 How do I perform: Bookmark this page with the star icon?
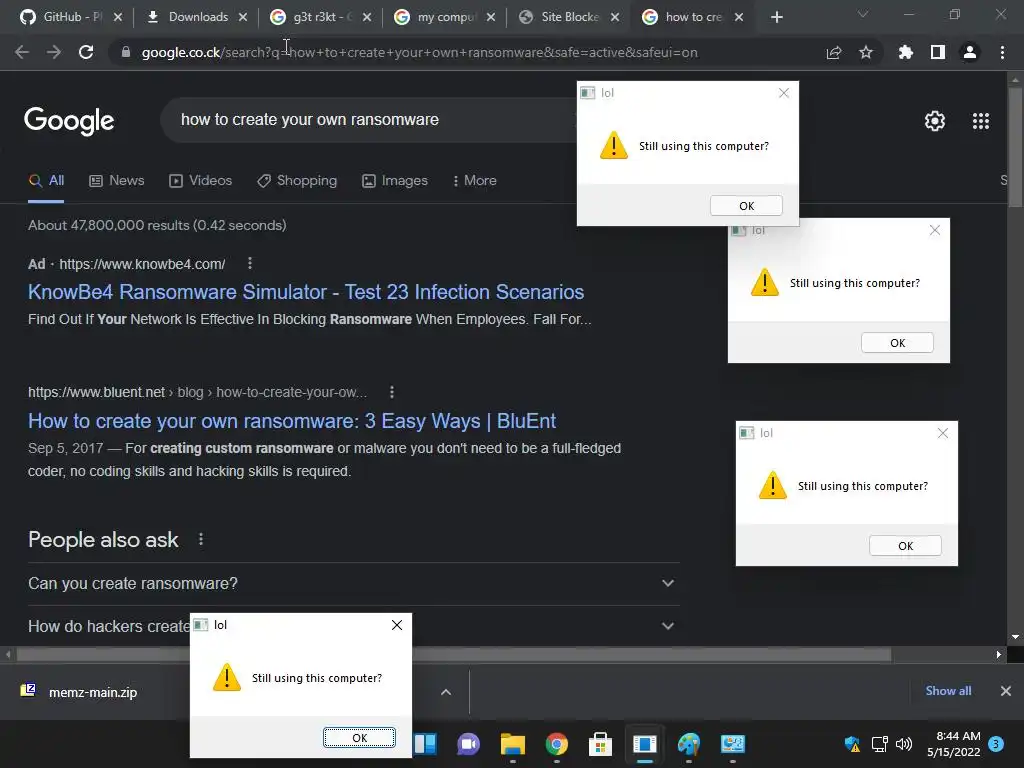(866, 52)
